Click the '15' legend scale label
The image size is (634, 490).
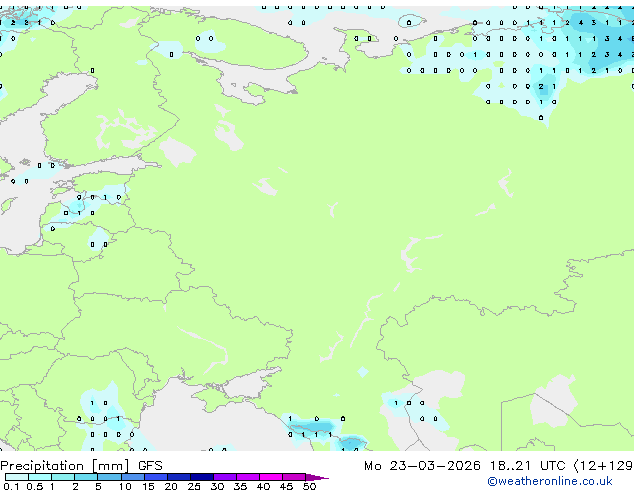pos(148,486)
